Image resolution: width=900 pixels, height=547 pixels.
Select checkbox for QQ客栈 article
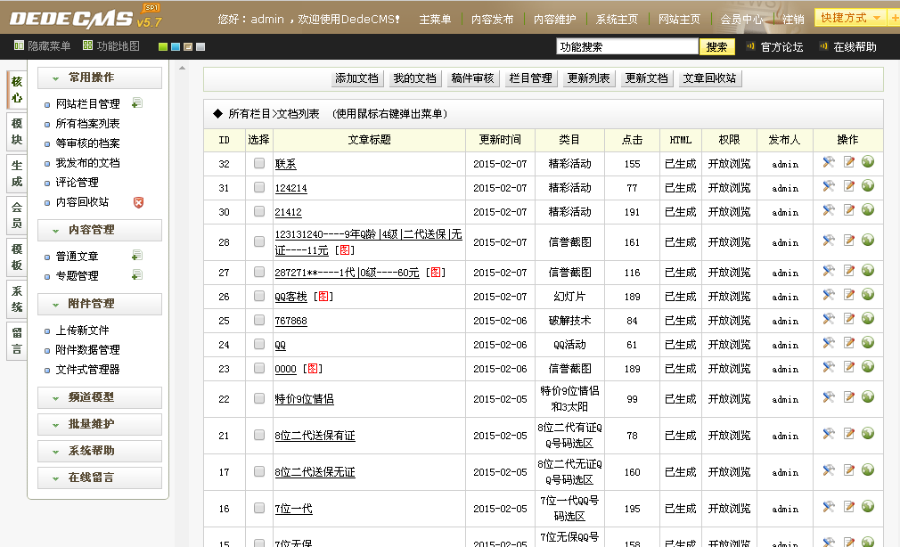[x=259, y=296]
